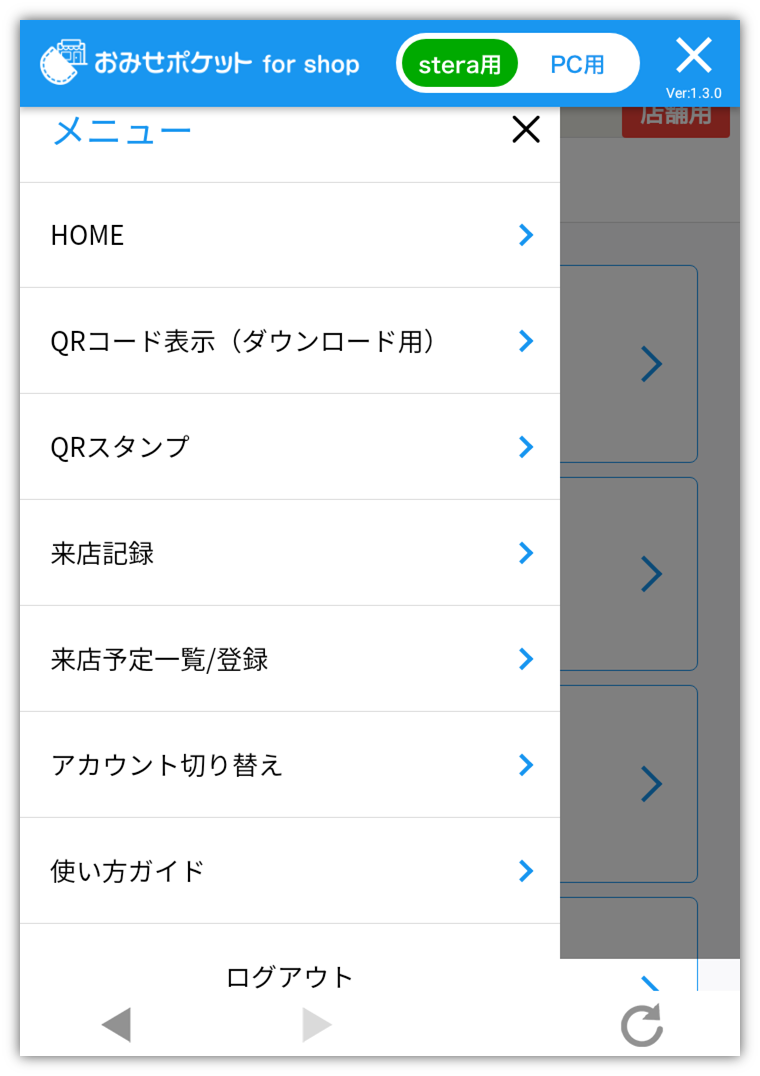The width and height of the screenshot is (760, 1076).
Task: Select アカウント切り替え entry
Action: coord(290,764)
